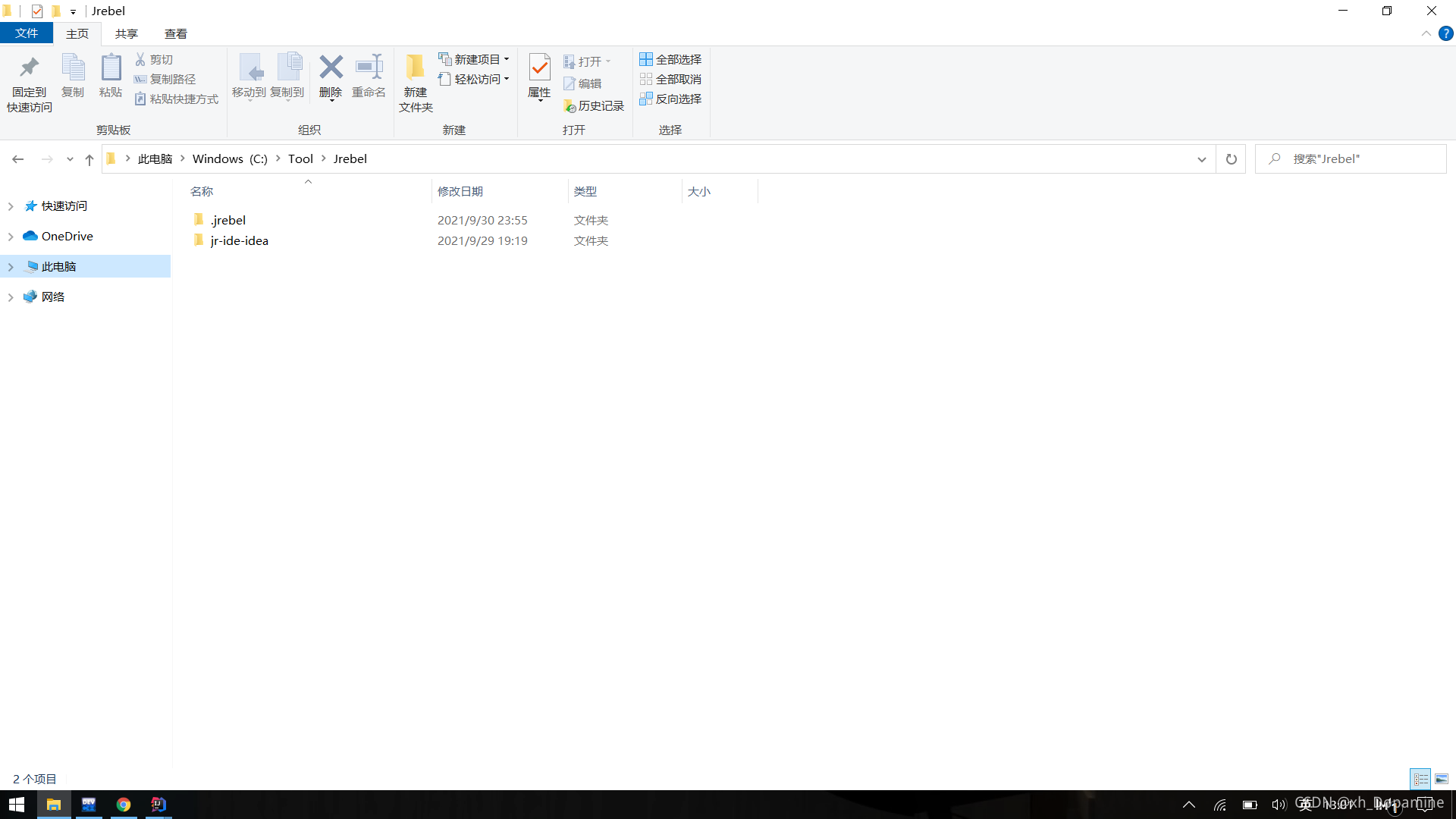Switch to details view layout icon
This screenshot has height=819, width=1456.
1420,779
